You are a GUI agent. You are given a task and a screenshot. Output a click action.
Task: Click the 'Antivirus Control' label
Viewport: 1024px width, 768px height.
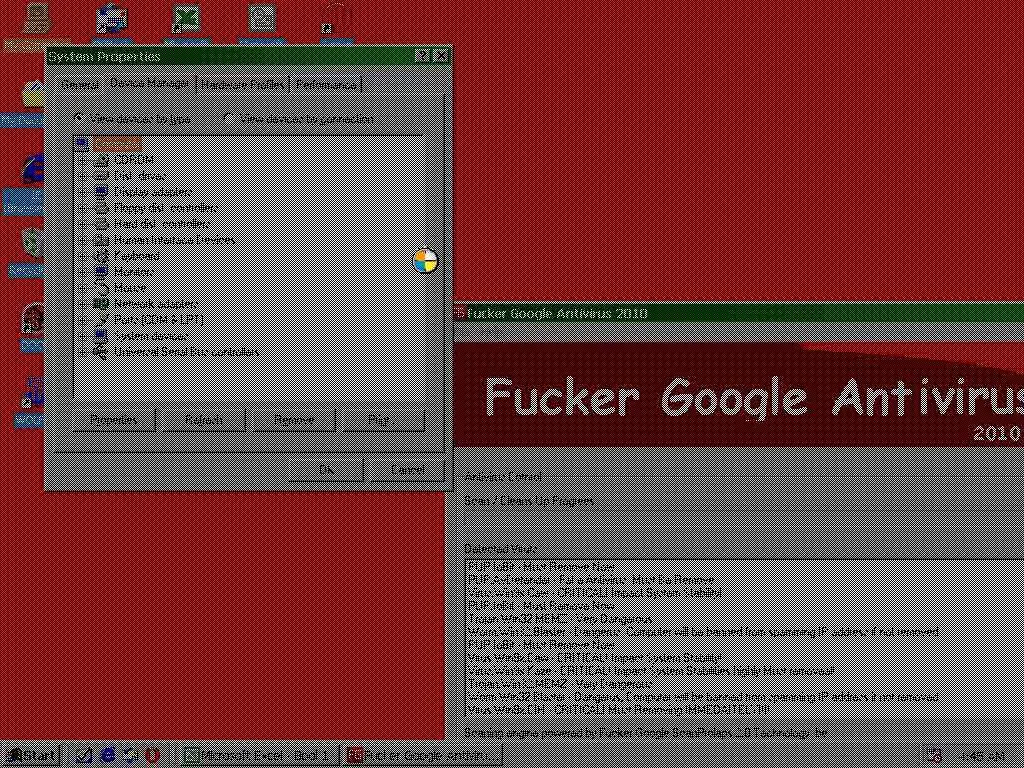point(503,477)
